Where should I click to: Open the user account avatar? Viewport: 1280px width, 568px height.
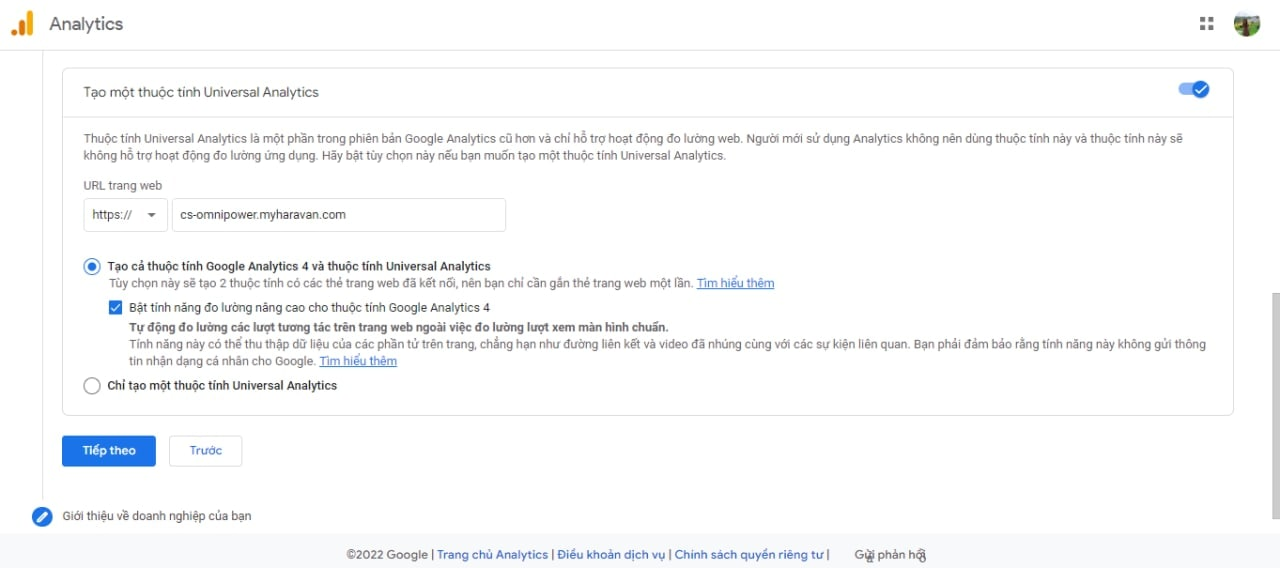pos(1247,24)
